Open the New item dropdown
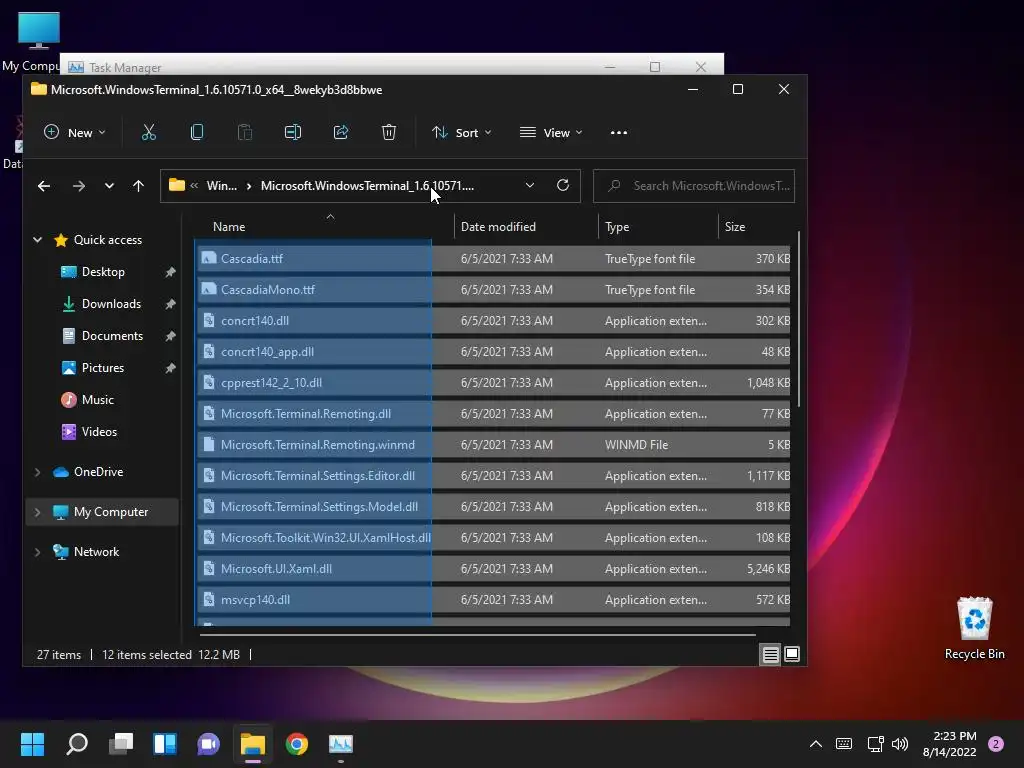1024x768 pixels. (x=74, y=133)
